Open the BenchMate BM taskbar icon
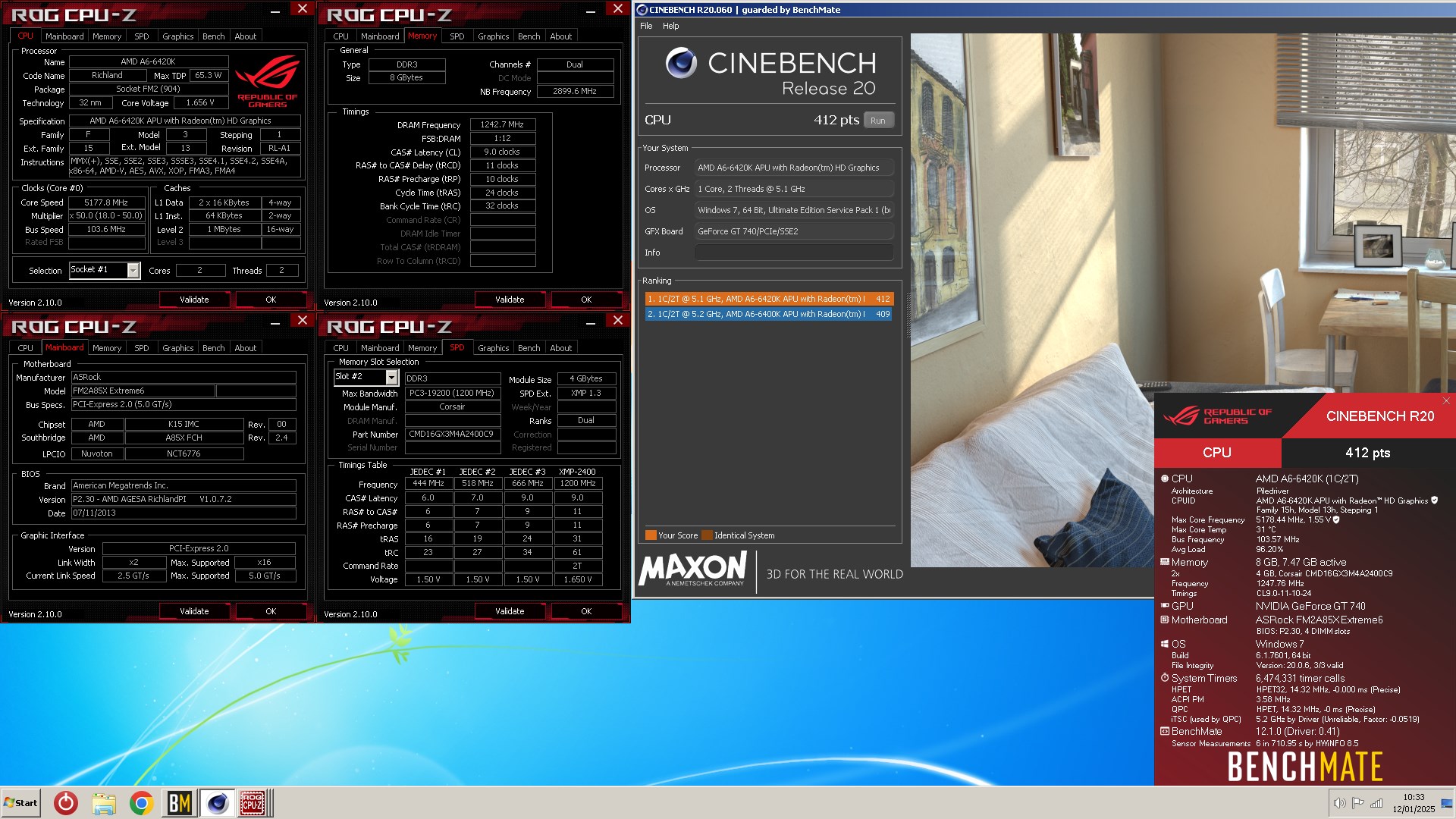This screenshot has width=1456, height=819. coord(179,802)
